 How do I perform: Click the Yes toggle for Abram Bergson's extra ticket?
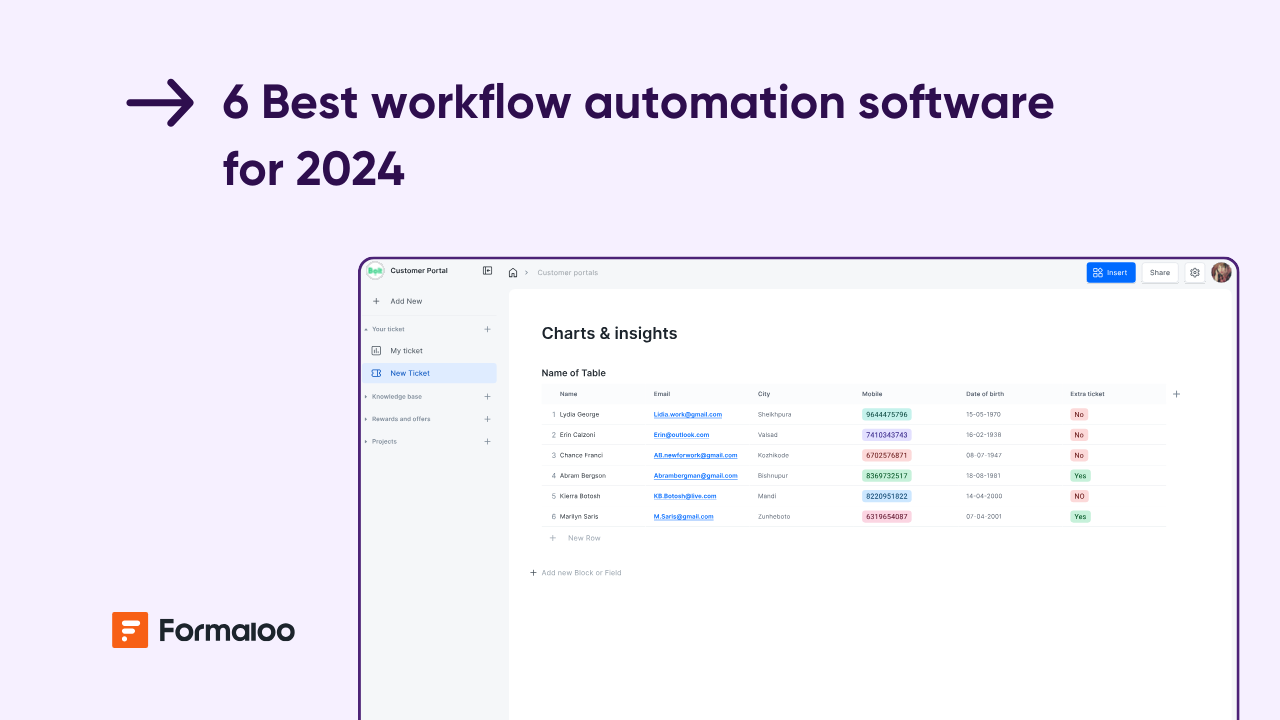point(1079,475)
